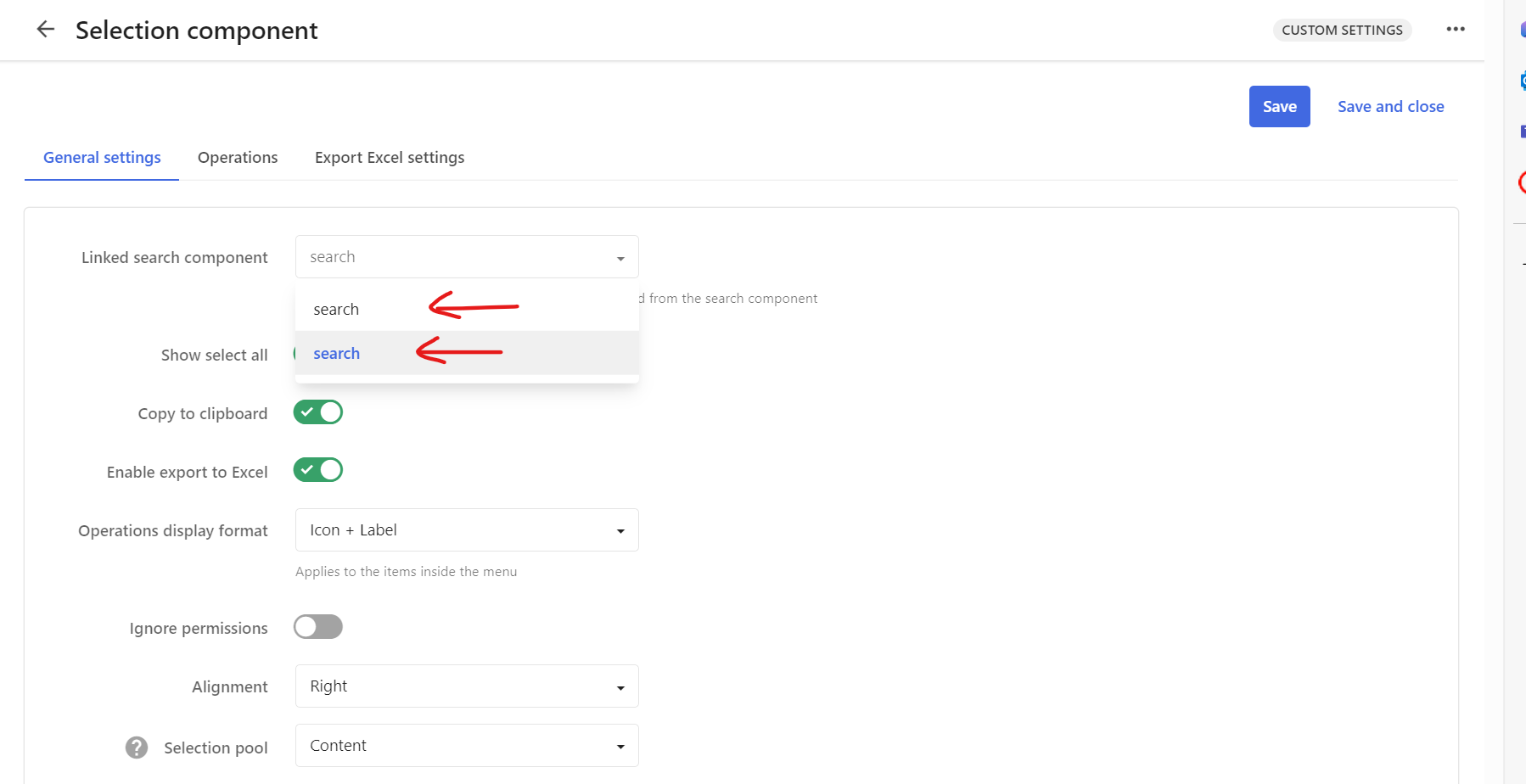Open the Export Excel settings tab
1526x784 pixels.
tap(390, 158)
